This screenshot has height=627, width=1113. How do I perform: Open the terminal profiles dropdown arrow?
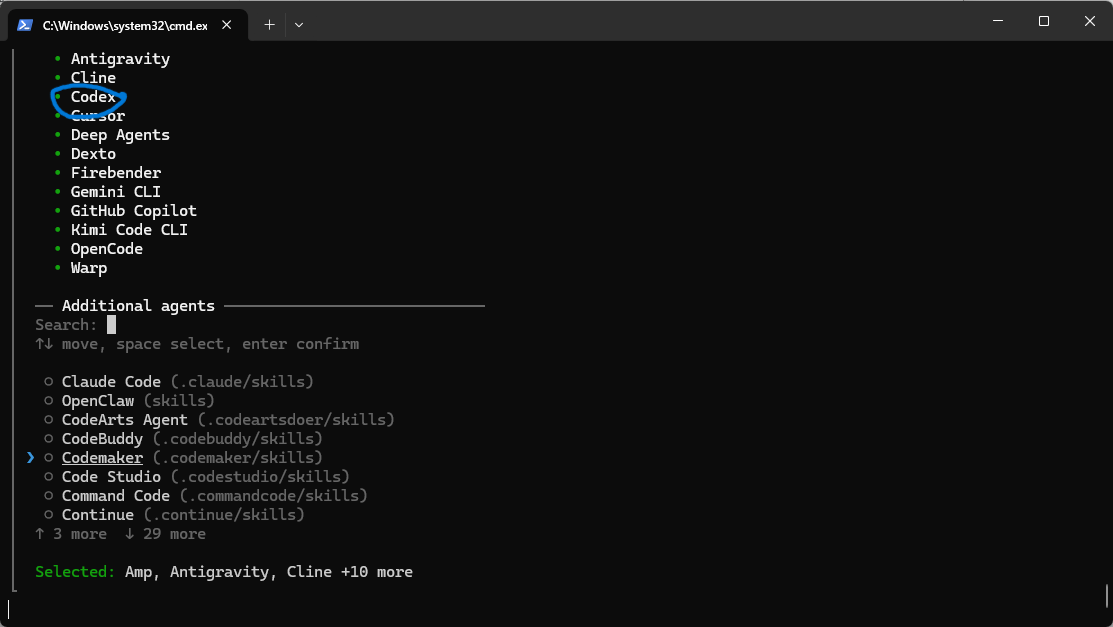299,25
